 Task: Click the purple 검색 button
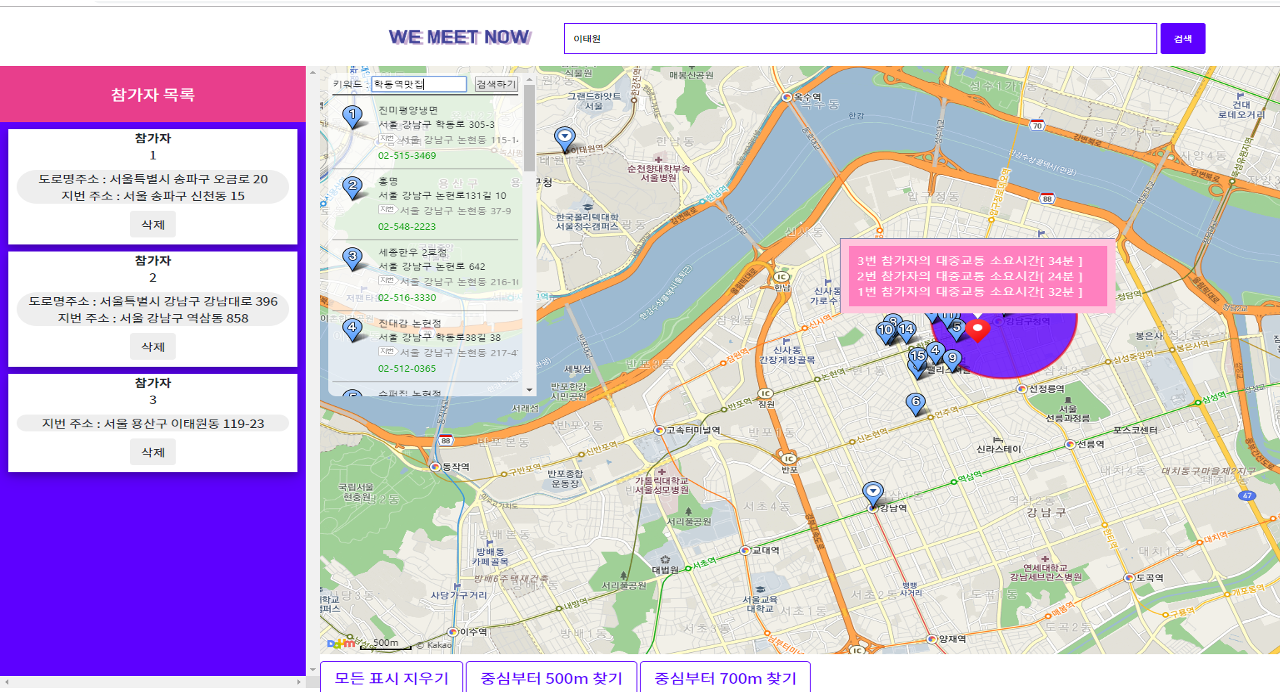(1183, 38)
